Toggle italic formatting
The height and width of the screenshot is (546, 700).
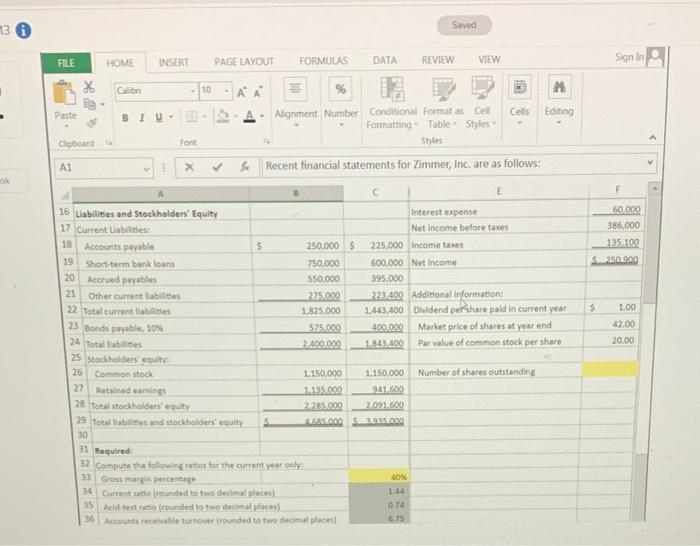[x=142, y=118]
